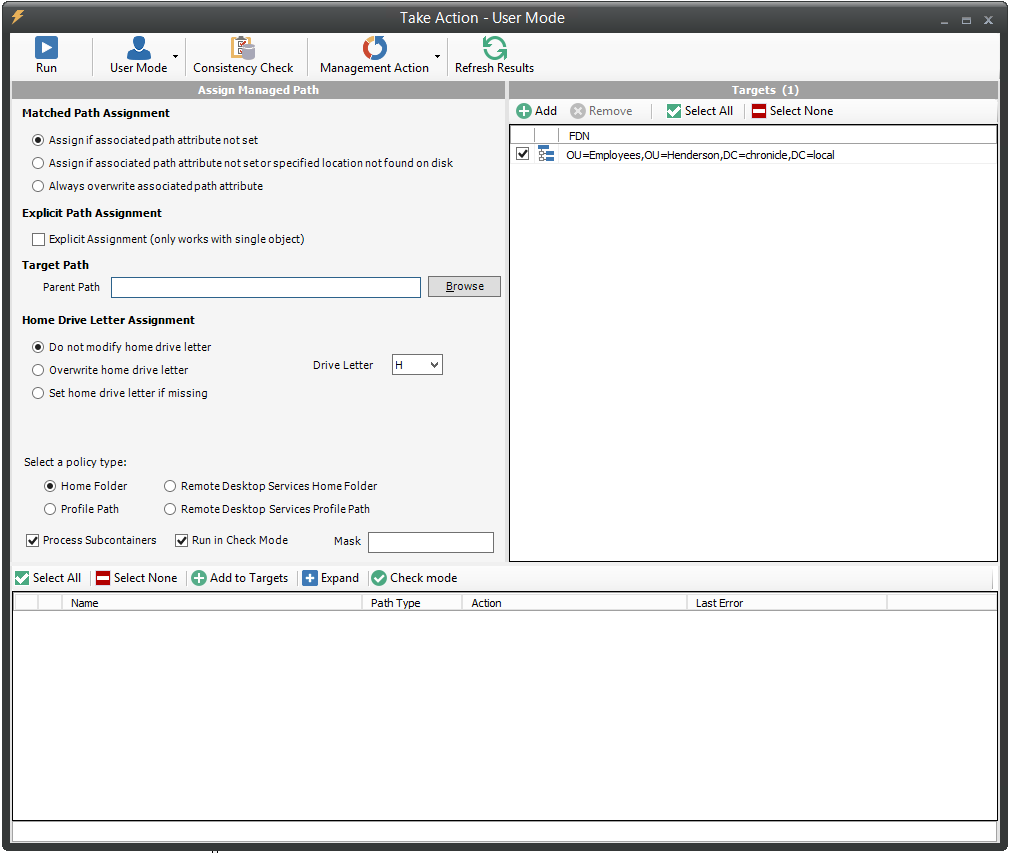Viewport: 1010px width, 853px height.
Task: Click the Parent Path input field
Action: [265, 287]
